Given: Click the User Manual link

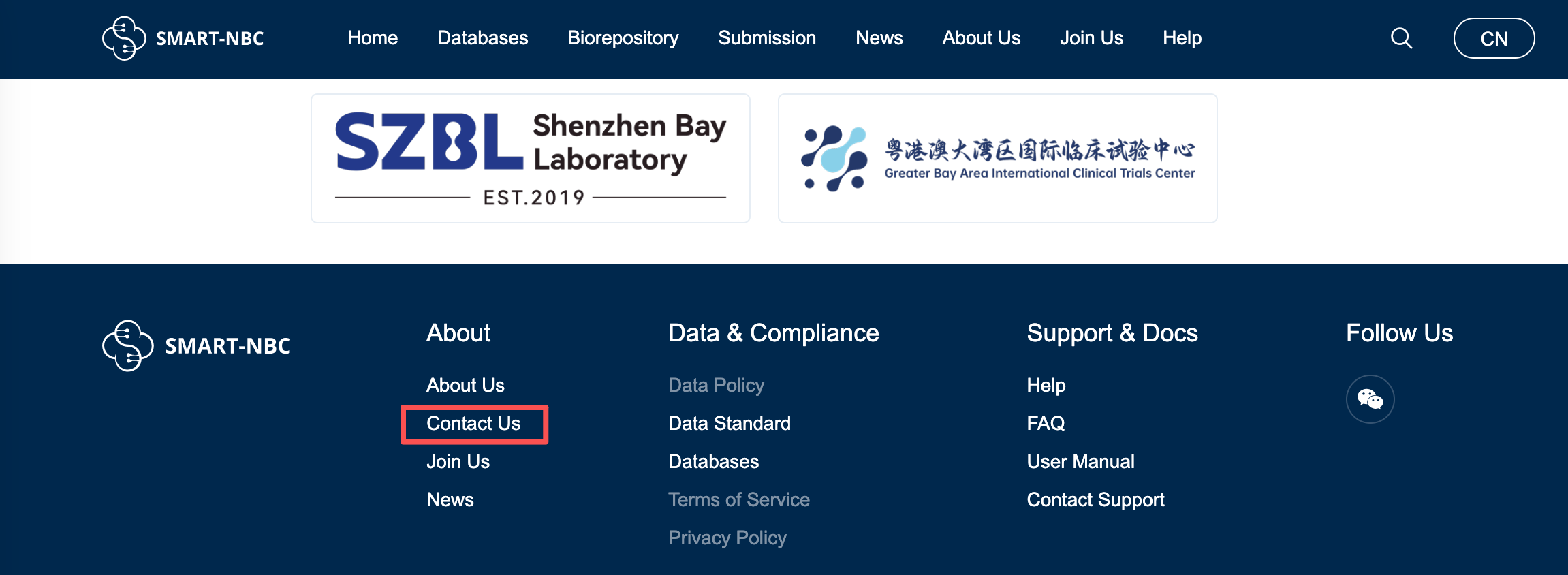Looking at the screenshot, I should tap(1080, 462).
